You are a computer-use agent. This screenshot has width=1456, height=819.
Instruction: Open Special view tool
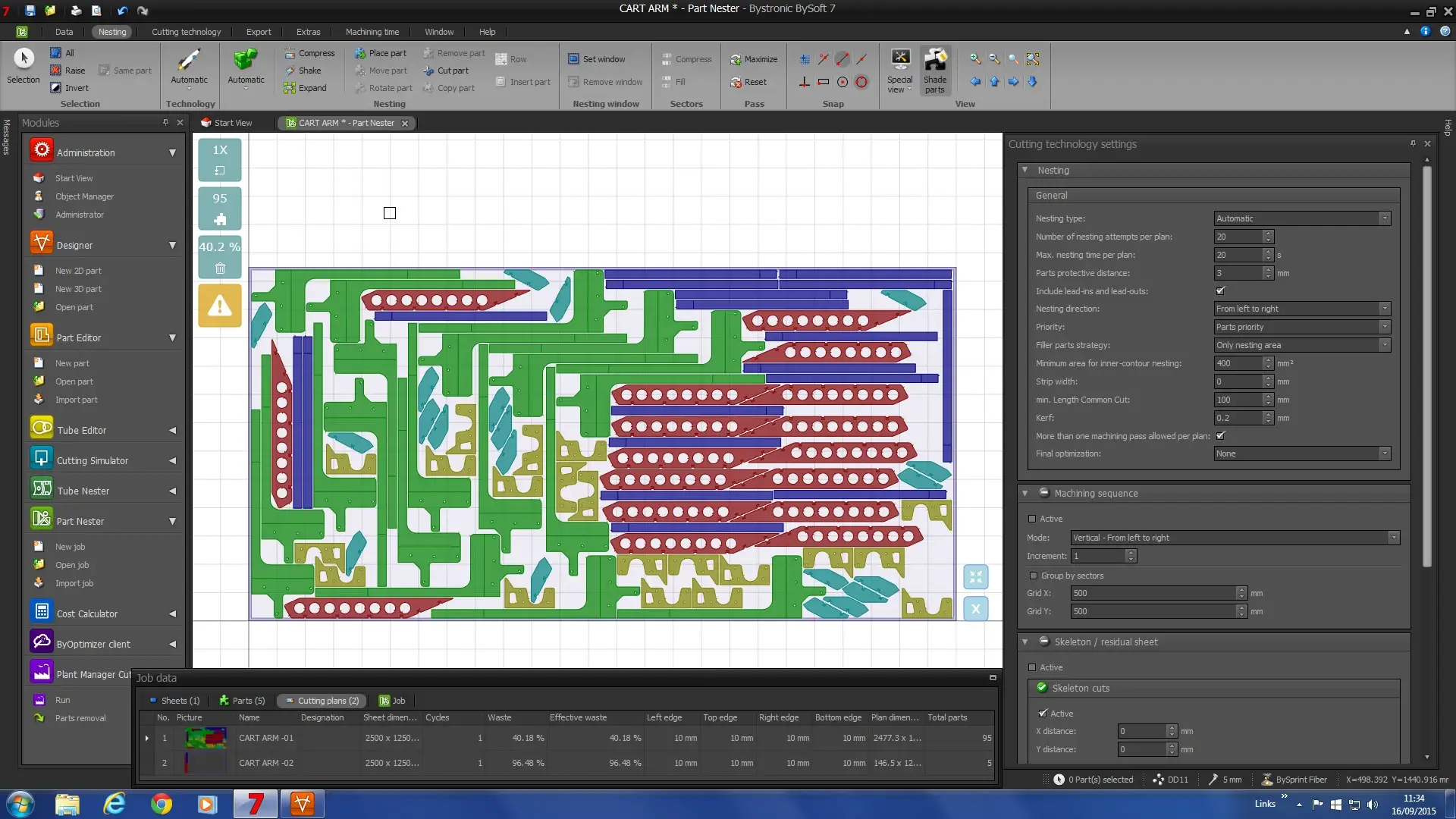[x=899, y=71]
